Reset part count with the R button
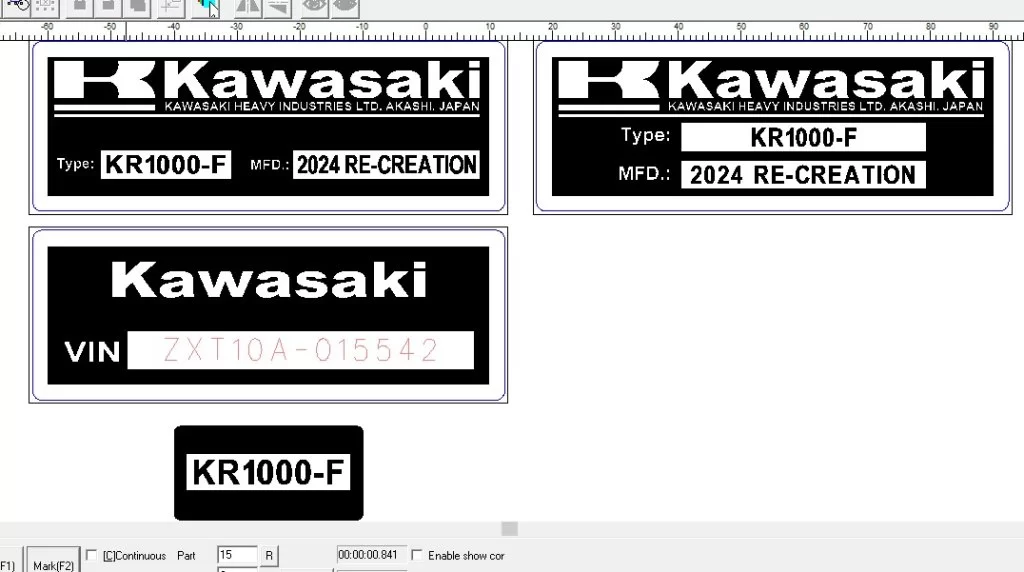The height and width of the screenshot is (572, 1024). click(x=269, y=556)
